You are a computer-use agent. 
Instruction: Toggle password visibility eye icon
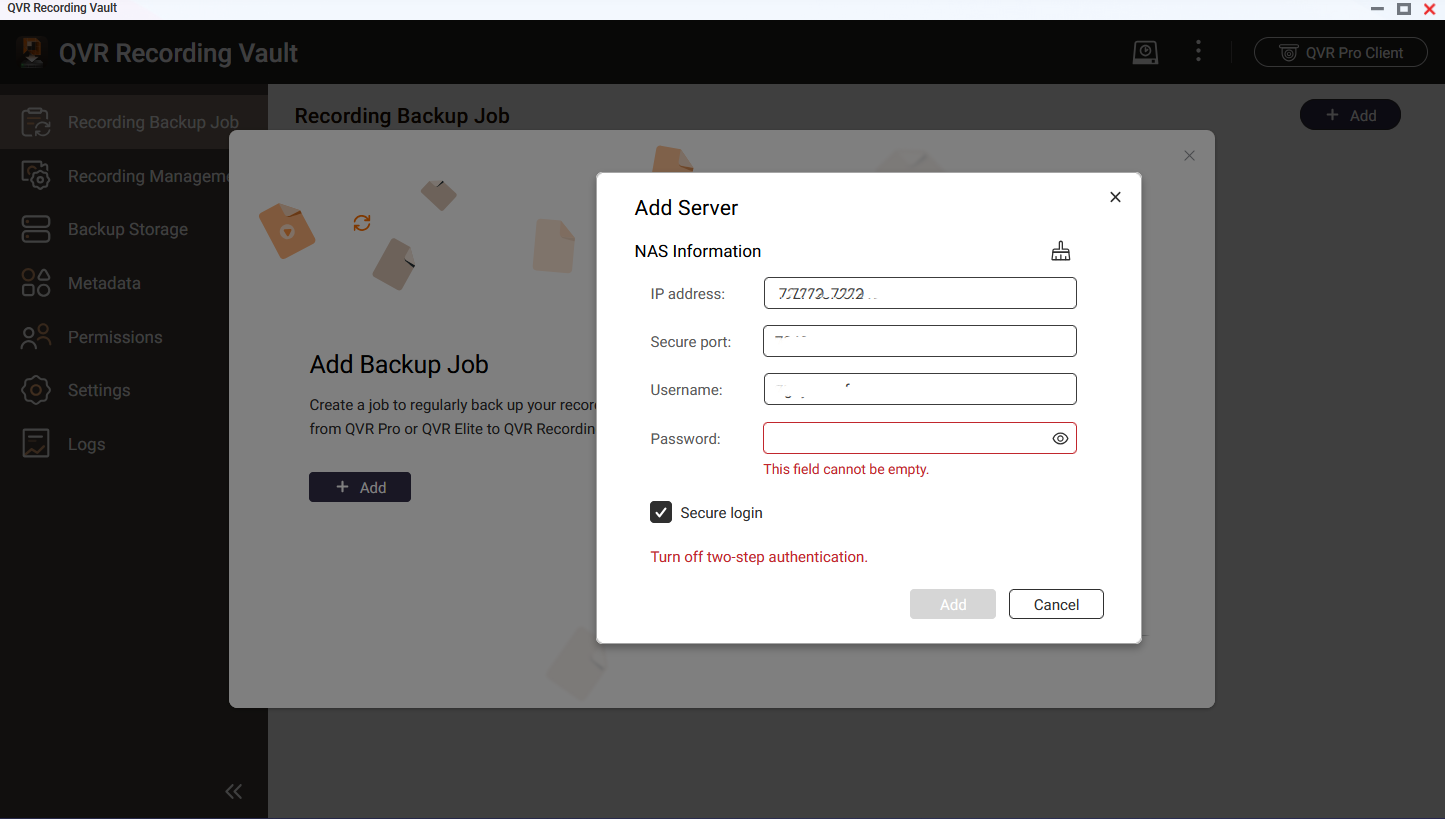pos(1061,438)
